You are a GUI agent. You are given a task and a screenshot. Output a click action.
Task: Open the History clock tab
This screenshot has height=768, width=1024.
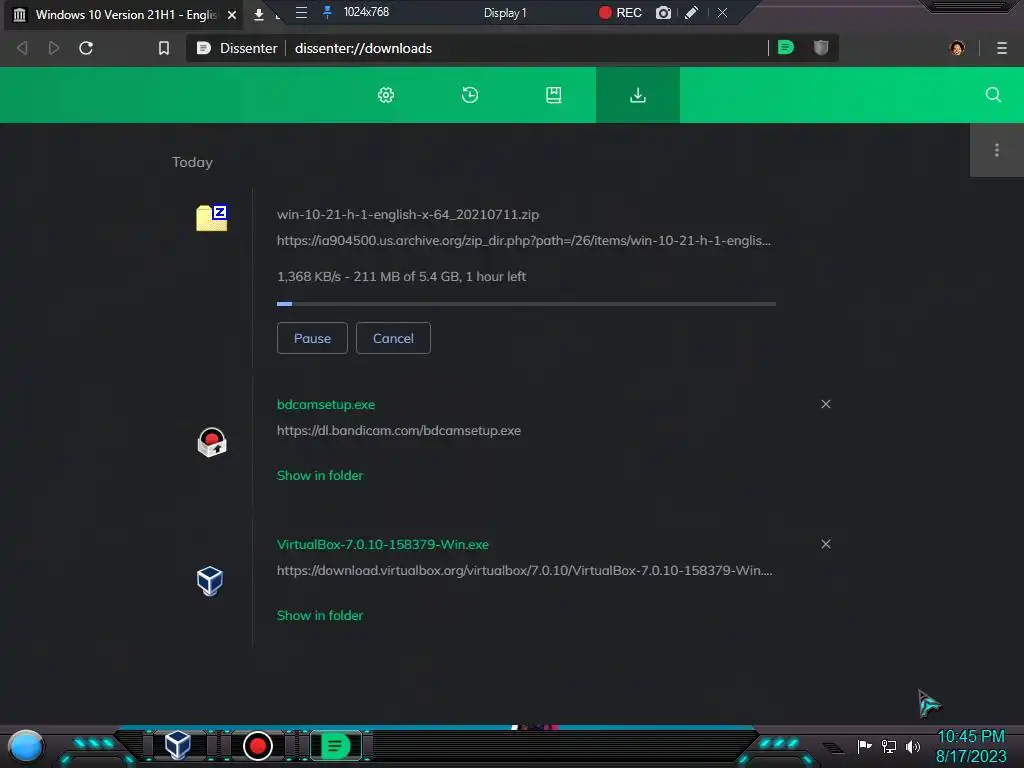coord(470,95)
